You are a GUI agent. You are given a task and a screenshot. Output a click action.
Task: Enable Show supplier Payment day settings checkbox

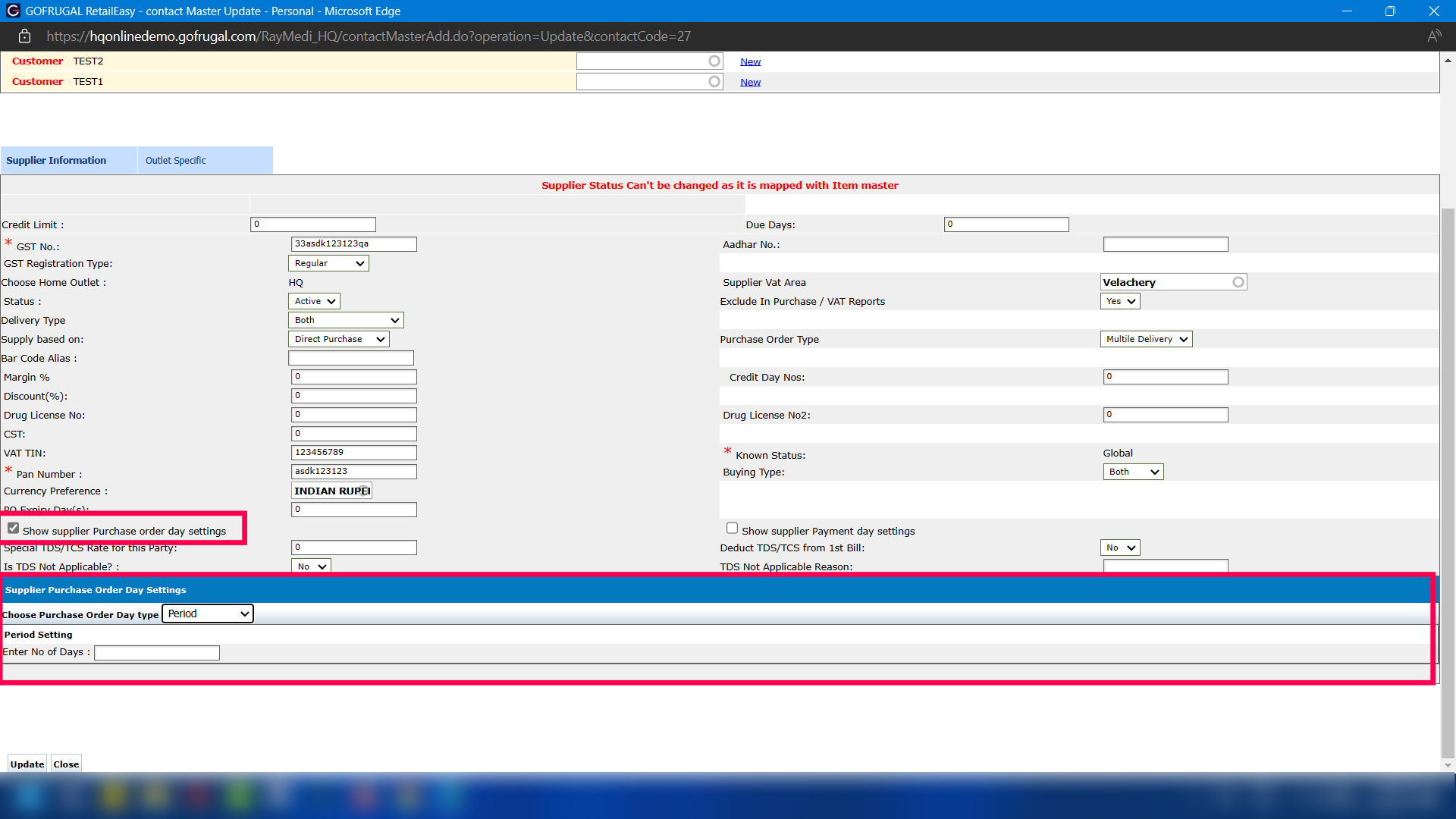732,529
